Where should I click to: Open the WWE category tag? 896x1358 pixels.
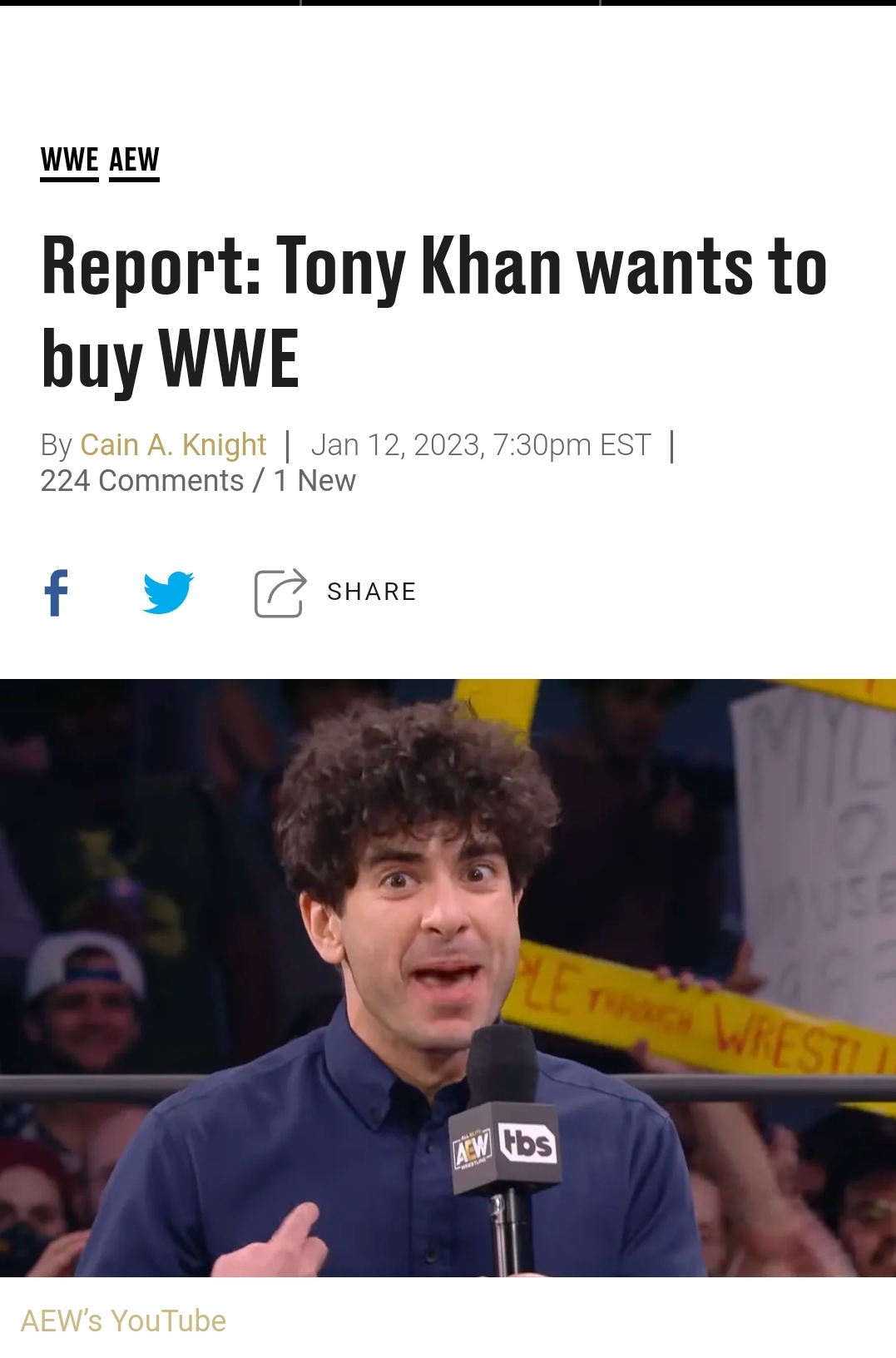(x=70, y=160)
